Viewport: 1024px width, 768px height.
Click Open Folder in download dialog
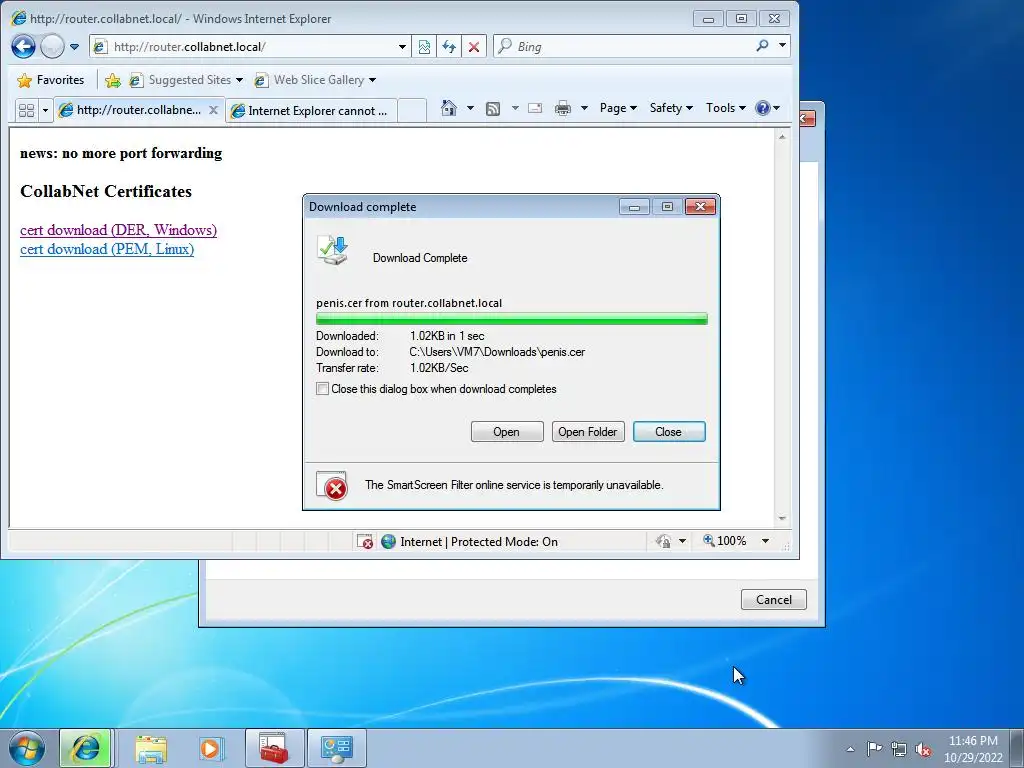(x=588, y=432)
